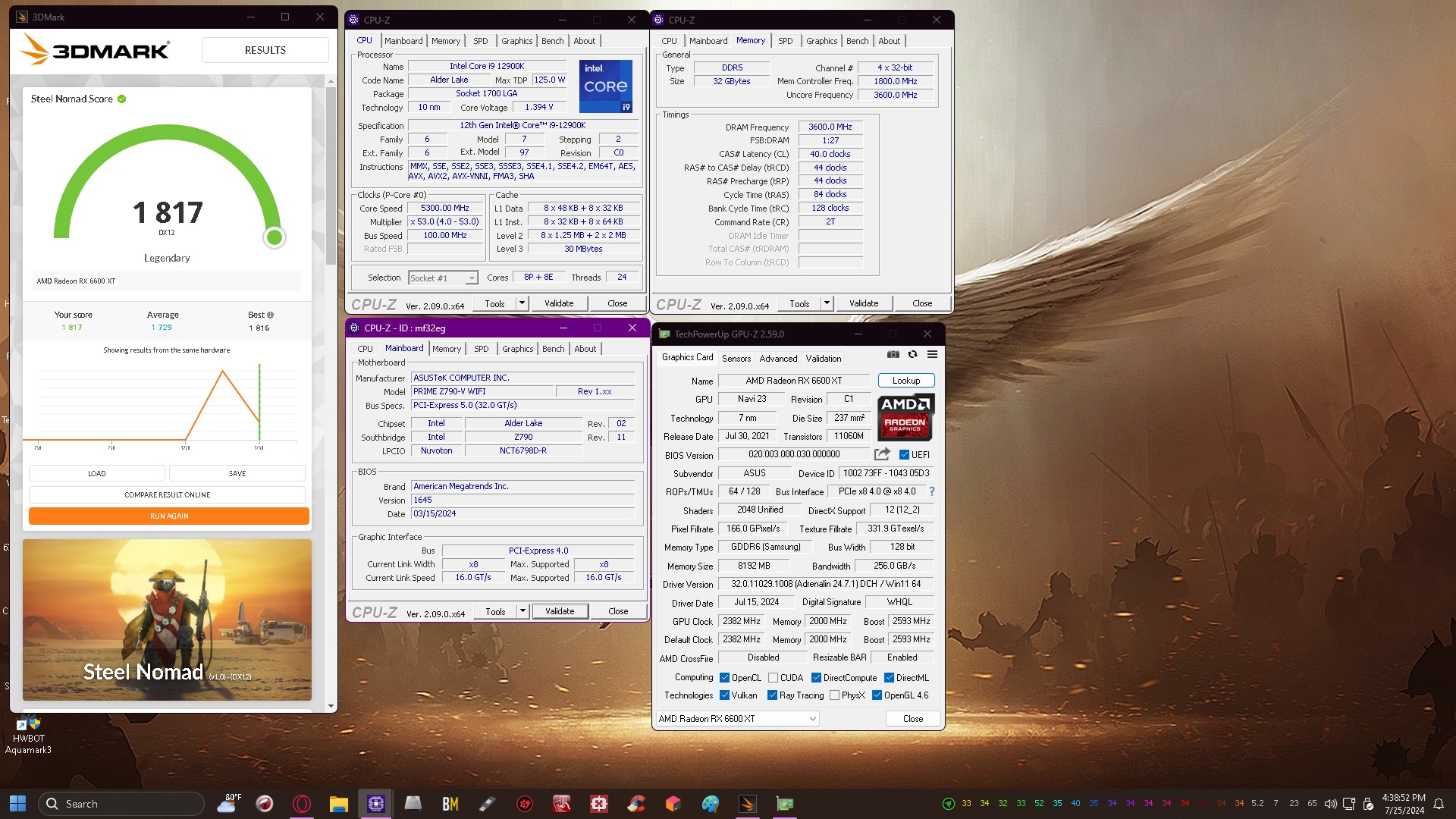This screenshot has height=819, width=1456.
Task: Open the Validation tab in GPU-Z
Action: click(x=824, y=359)
